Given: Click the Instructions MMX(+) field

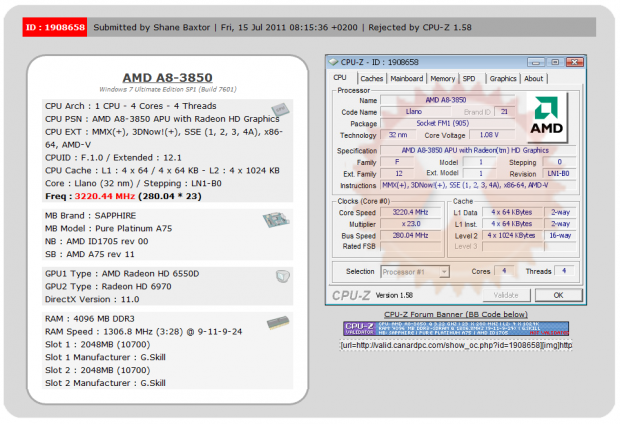Looking at the screenshot, I should (x=478, y=185).
